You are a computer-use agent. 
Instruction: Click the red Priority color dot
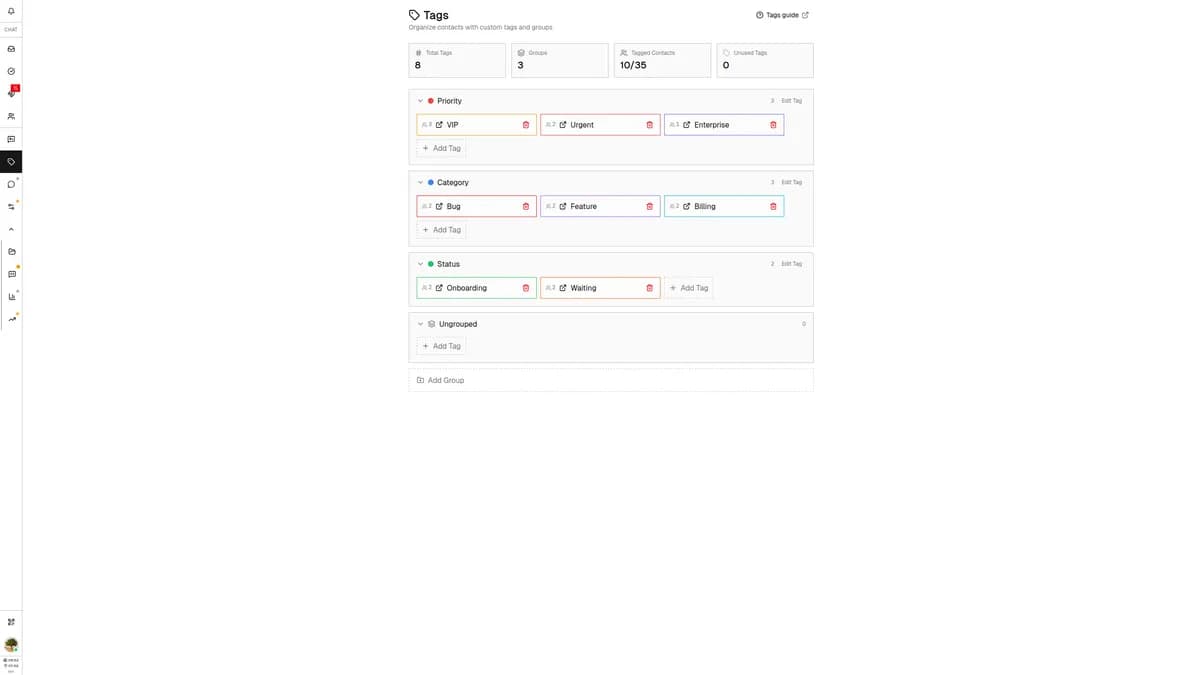click(x=431, y=101)
